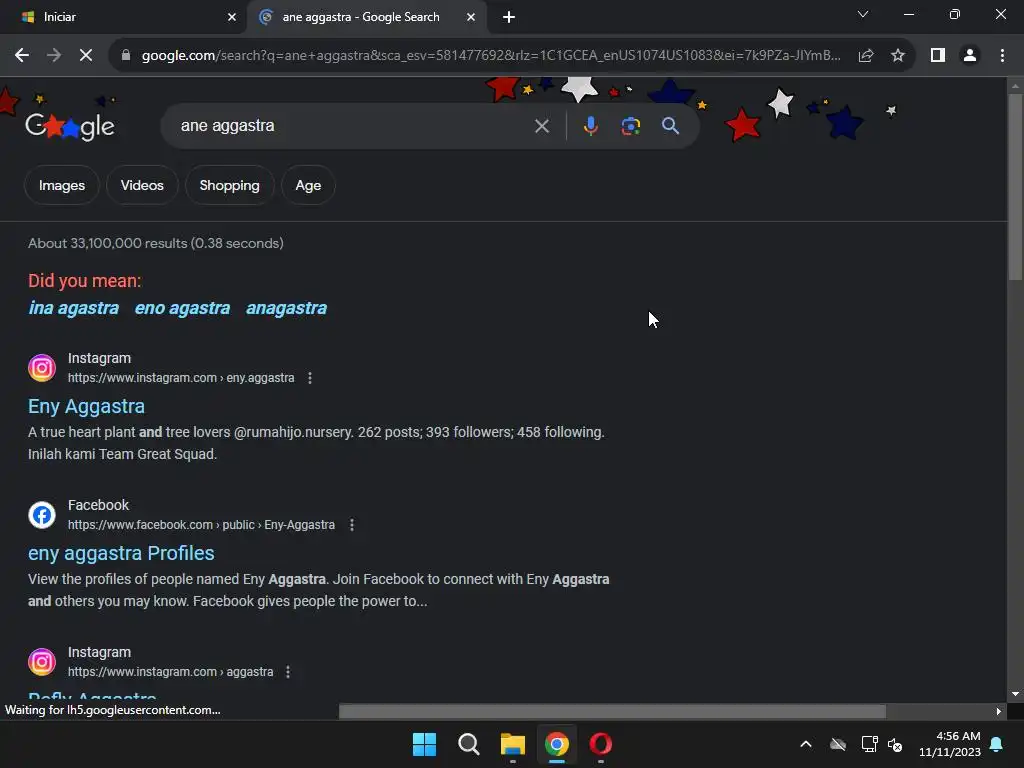The image size is (1024, 768).
Task: Open the Chrome side panel
Action: pos(938,56)
